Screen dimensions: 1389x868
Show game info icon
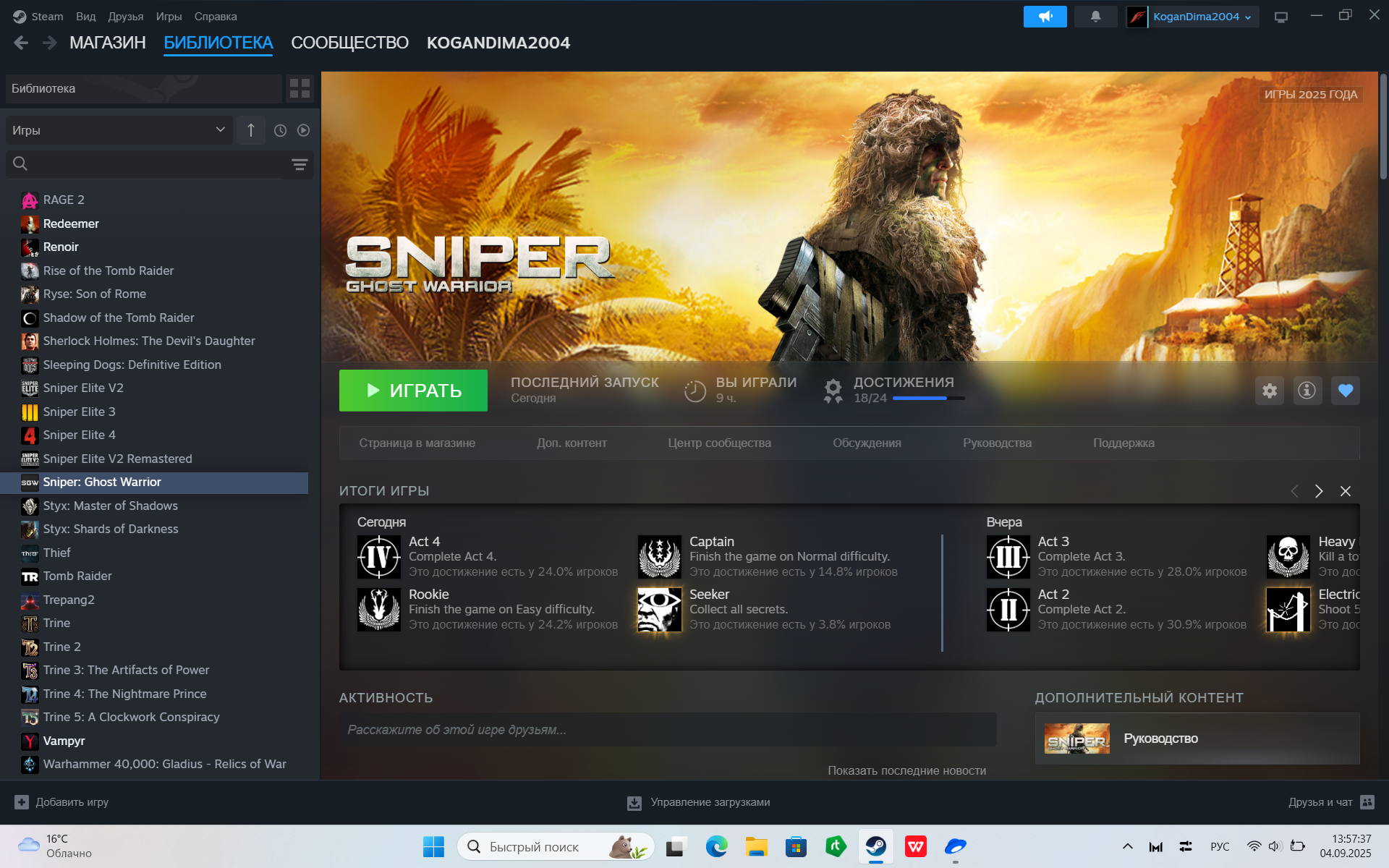[x=1307, y=391]
